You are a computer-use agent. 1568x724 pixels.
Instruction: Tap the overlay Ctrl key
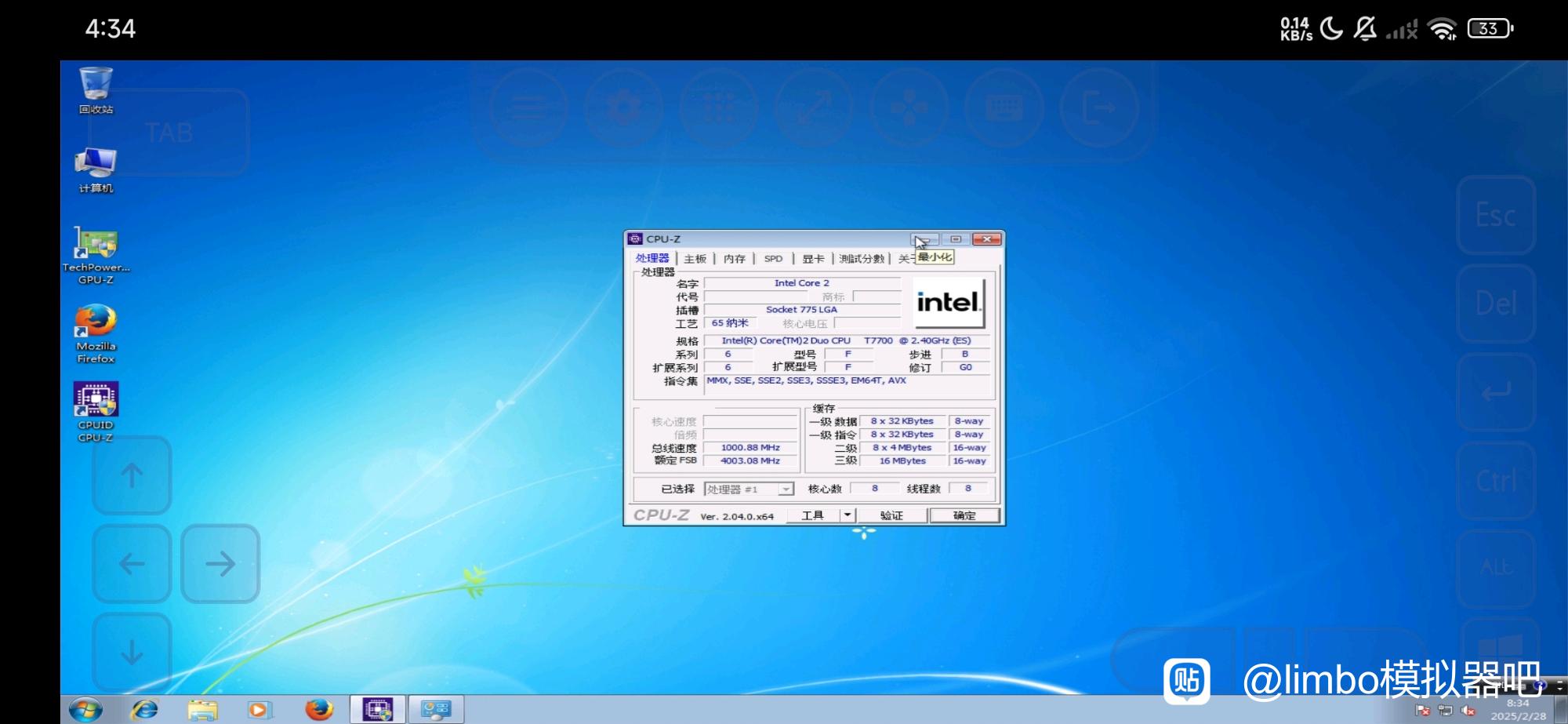click(x=1496, y=480)
